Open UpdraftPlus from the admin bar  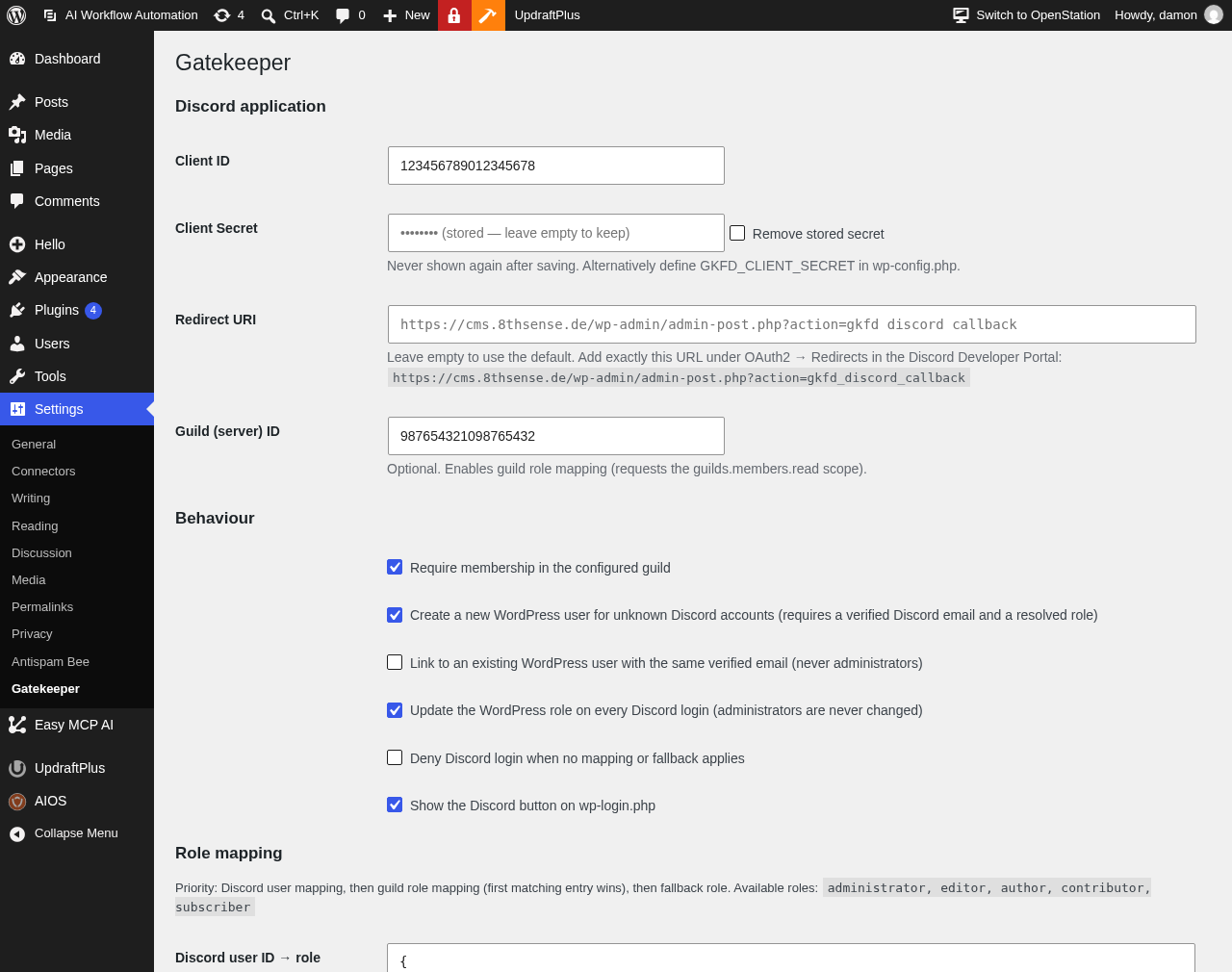tap(547, 15)
